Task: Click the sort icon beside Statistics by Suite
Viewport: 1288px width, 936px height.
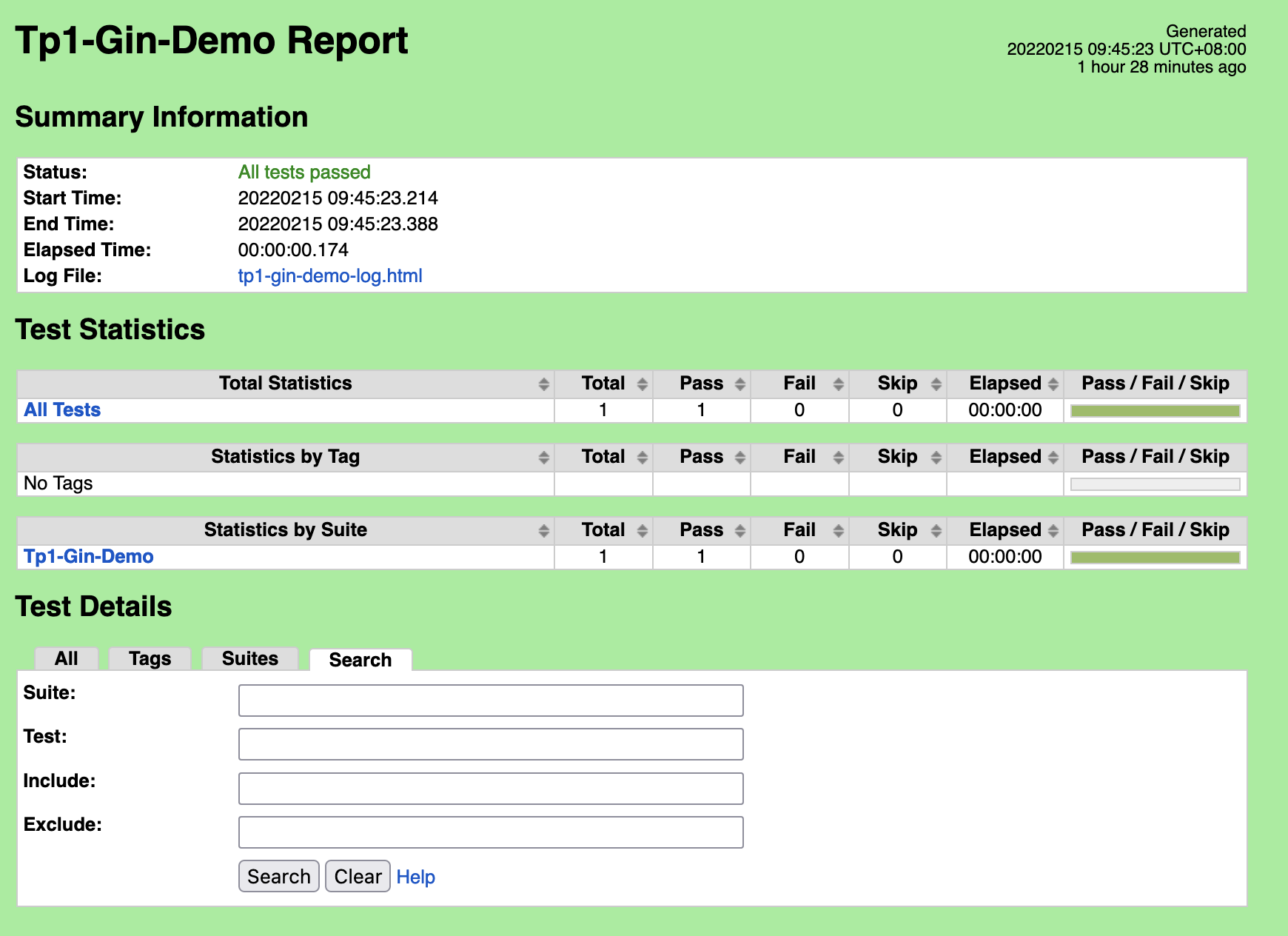Action: (x=543, y=530)
